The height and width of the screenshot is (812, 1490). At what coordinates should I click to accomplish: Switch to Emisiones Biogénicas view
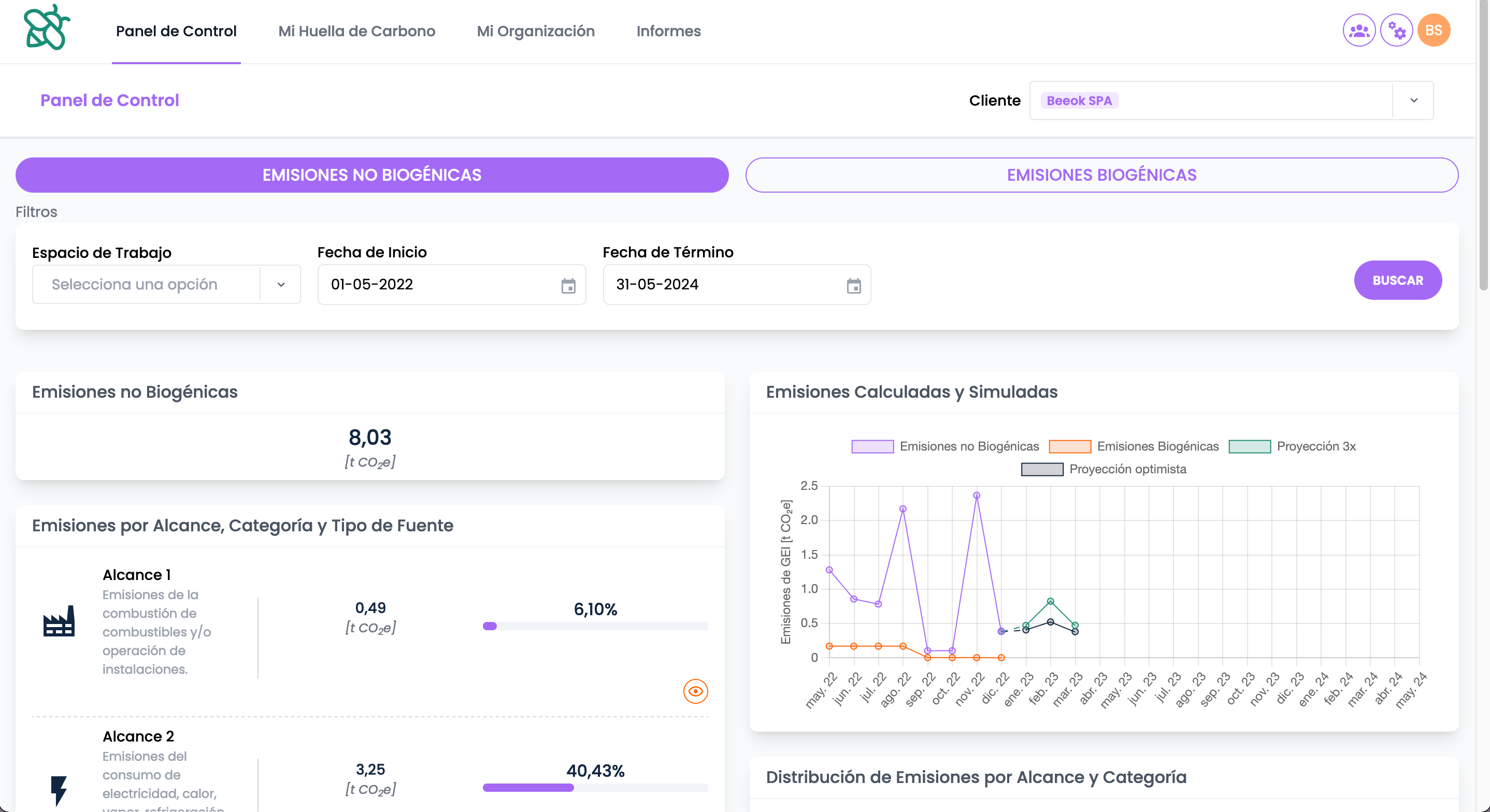[x=1102, y=175]
